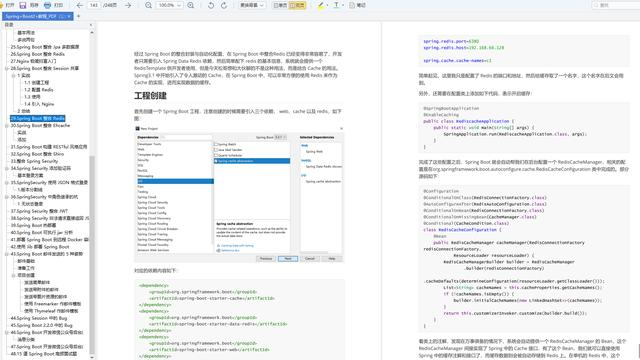Click the purple Save disk icon
The height and width of the screenshot is (360, 640).
tap(23, 5)
